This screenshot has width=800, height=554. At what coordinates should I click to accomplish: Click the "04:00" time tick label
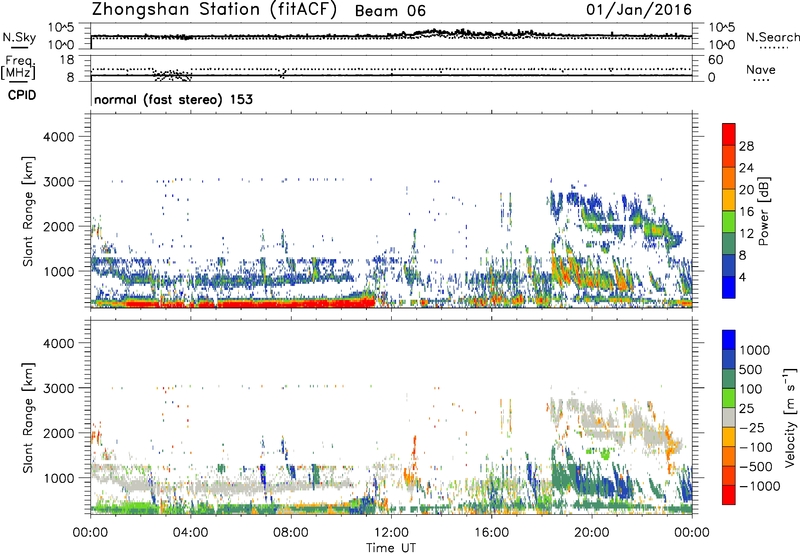[190, 533]
